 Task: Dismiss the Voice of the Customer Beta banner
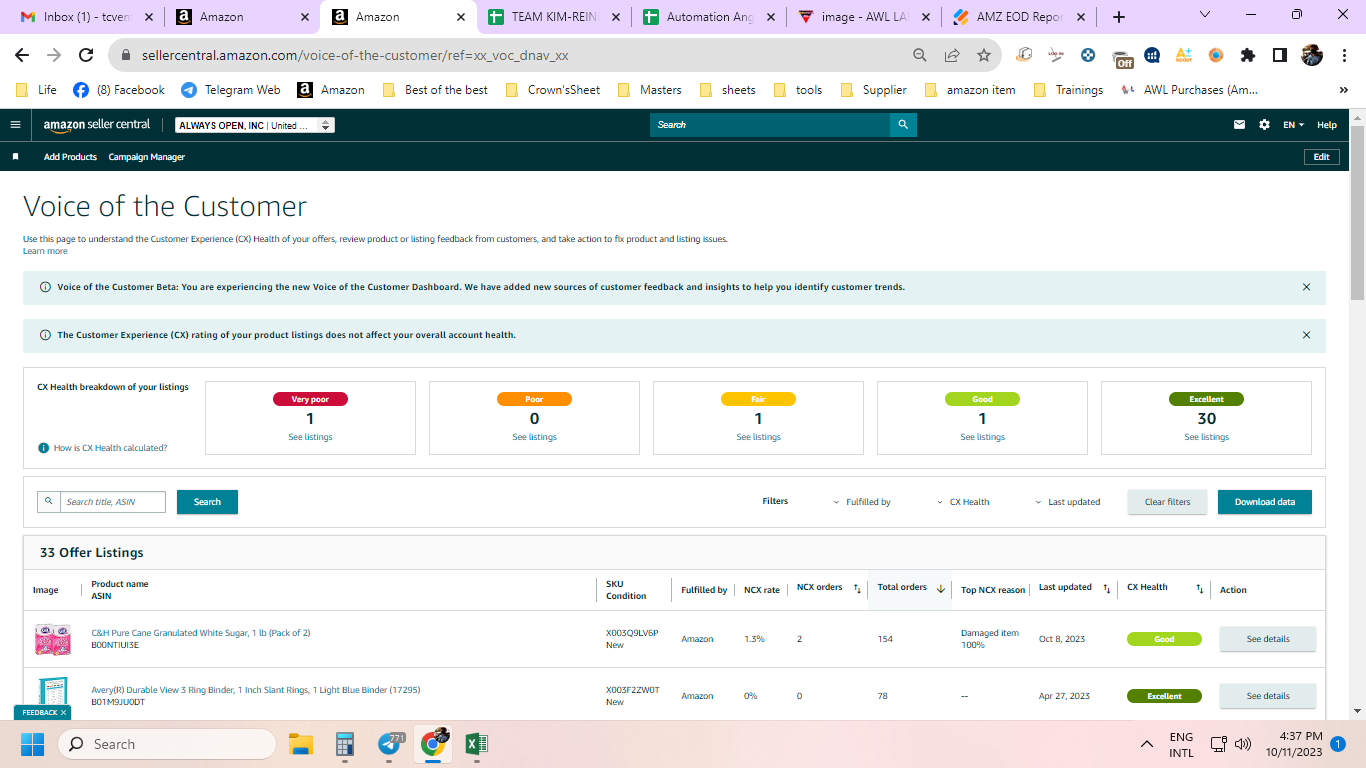pyautogui.click(x=1306, y=287)
